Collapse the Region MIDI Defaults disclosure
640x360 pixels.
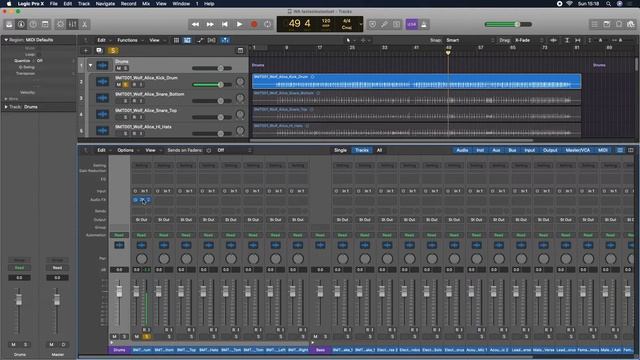(x=6, y=40)
